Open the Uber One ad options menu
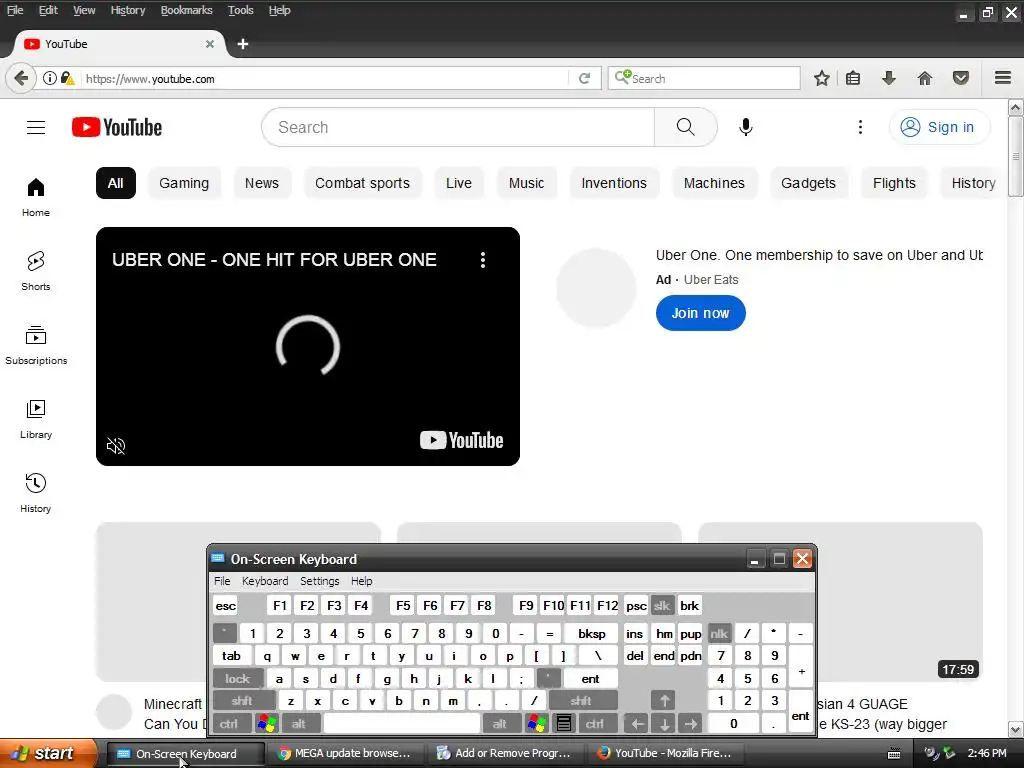Image resolution: width=1024 pixels, height=768 pixels. coord(483,260)
